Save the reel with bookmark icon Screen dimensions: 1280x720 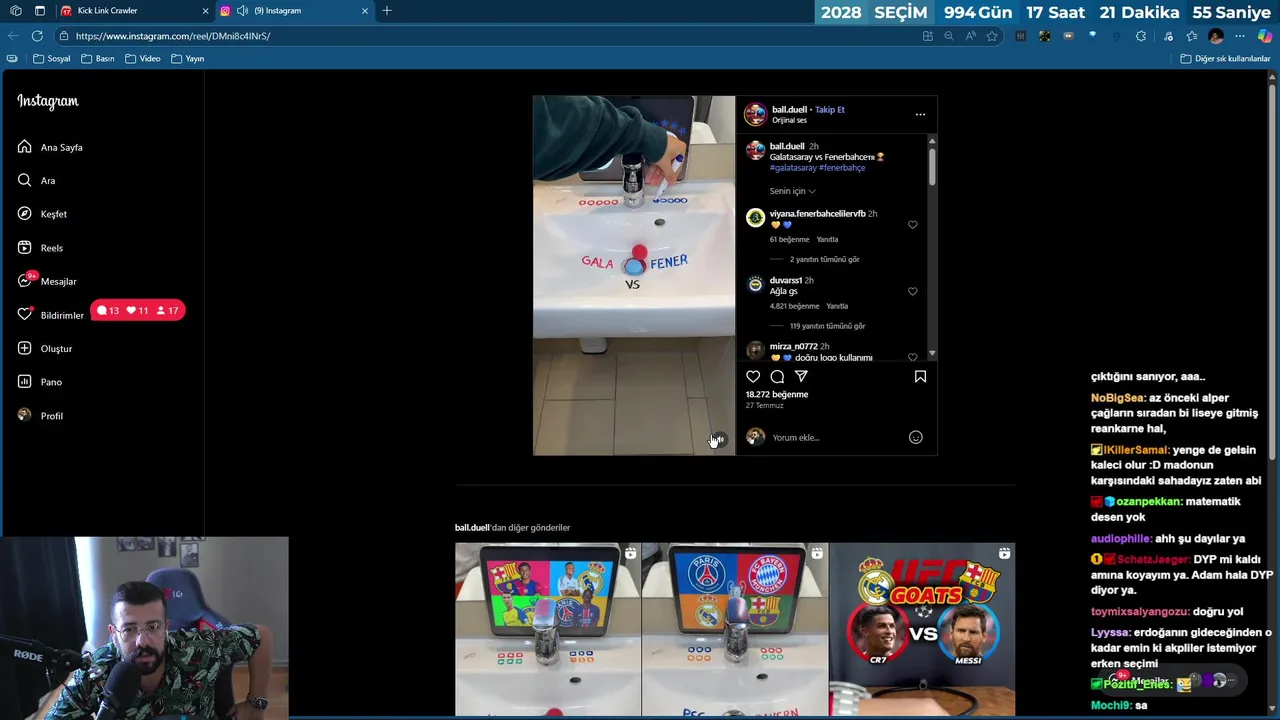point(920,377)
